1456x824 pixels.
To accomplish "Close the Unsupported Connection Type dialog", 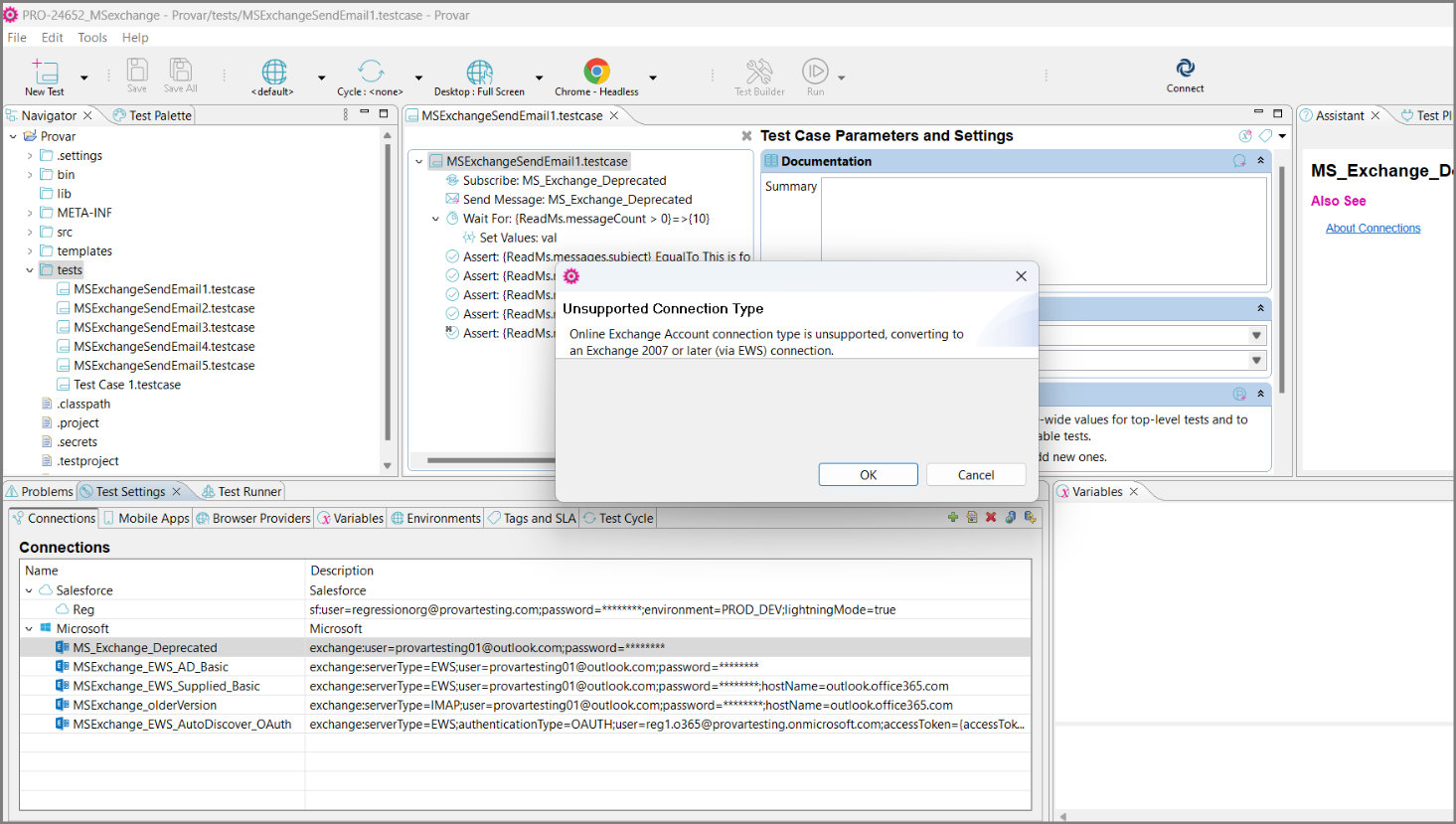I will 1021,276.
